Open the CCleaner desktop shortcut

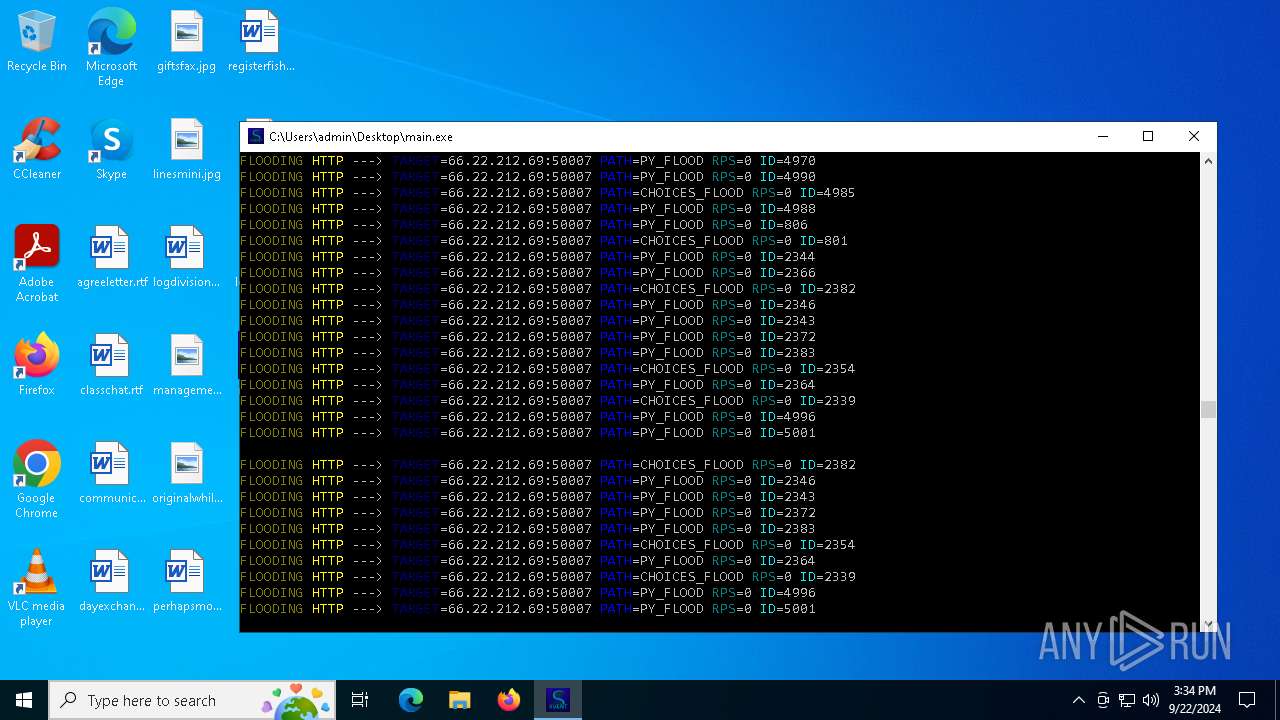pyautogui.click(x=37, y=150)
